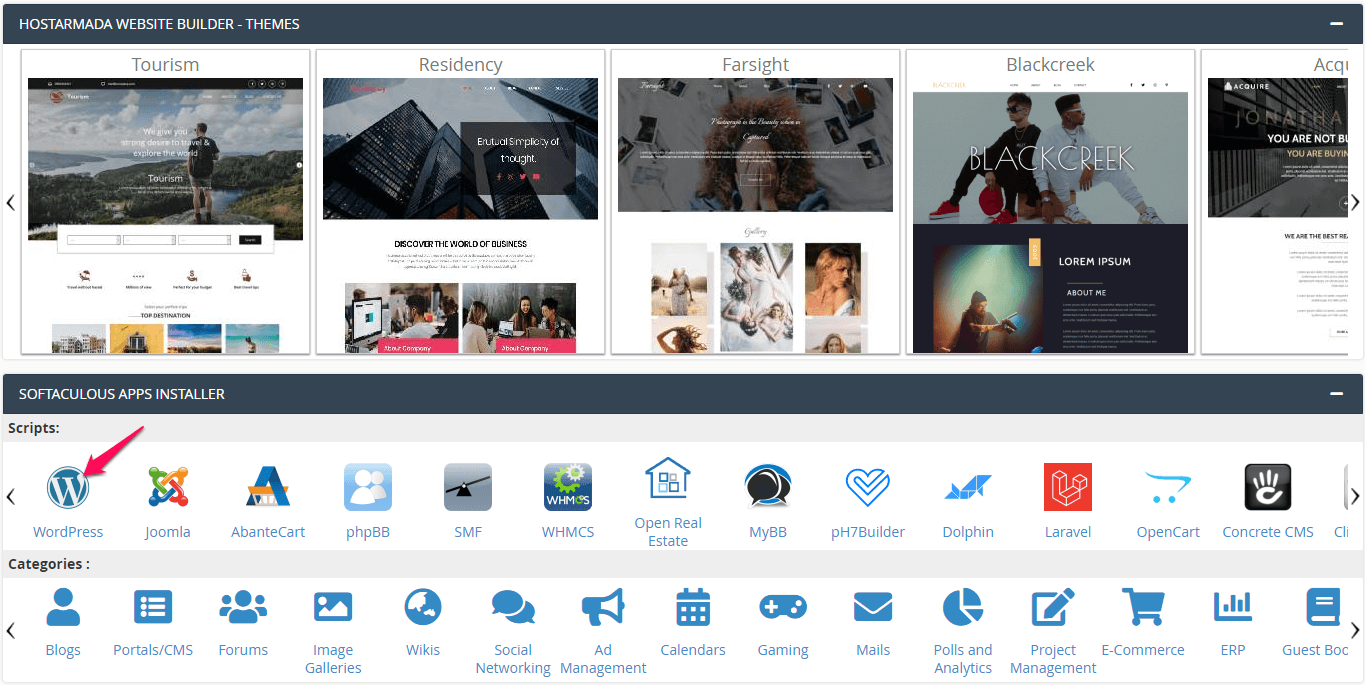Open the OpenCart cart icon
Image resolution: width=1365 pixels, height=685 pixels.
click(1168, 487)
